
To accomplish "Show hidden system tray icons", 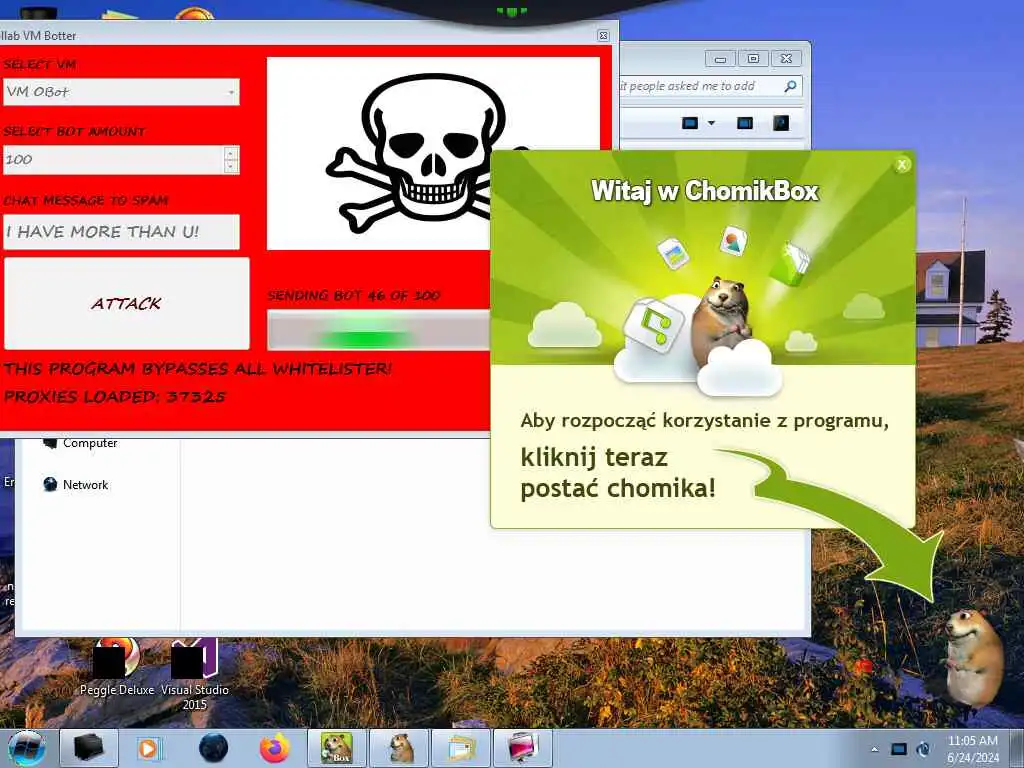I will [874, 749].
